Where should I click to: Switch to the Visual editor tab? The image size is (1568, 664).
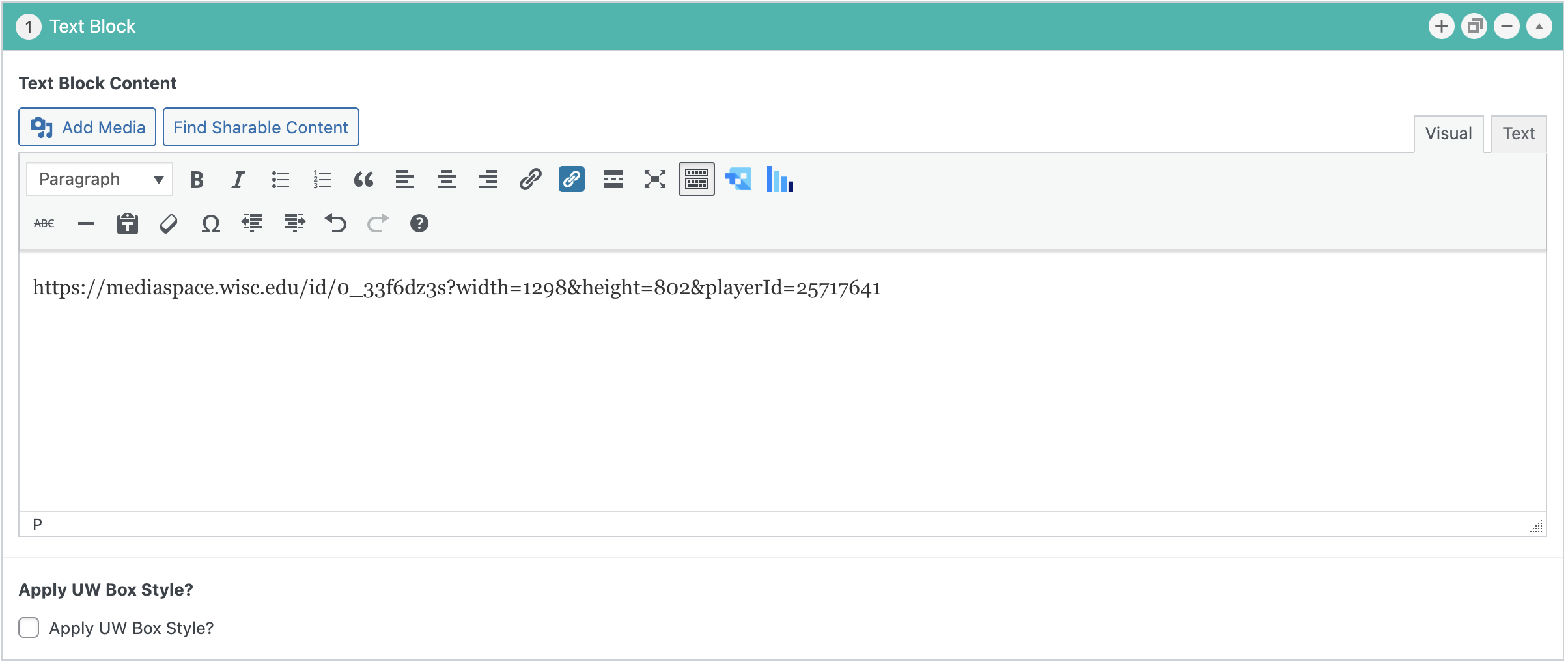point(1448,134)
